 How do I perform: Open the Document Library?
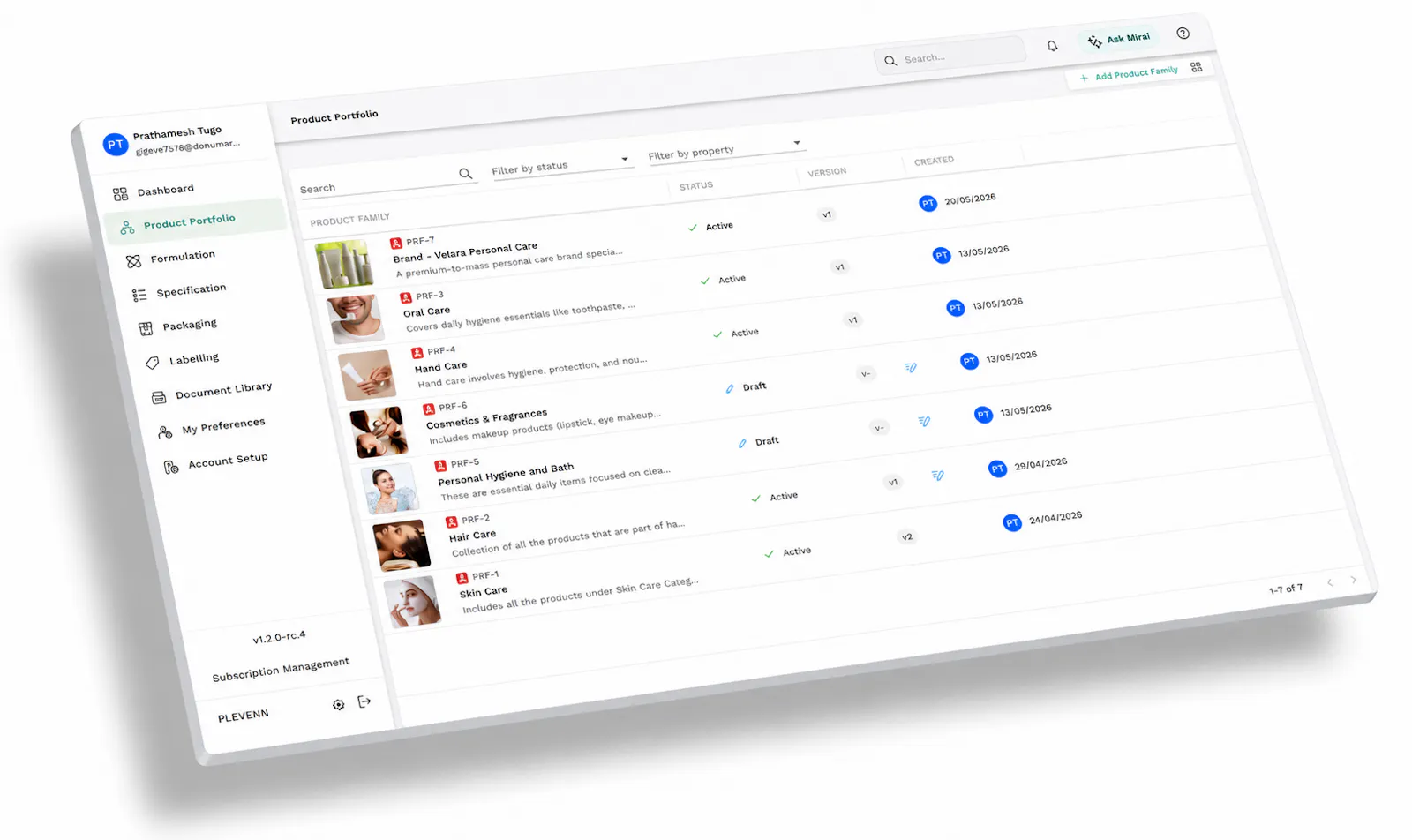pos(212,392)
